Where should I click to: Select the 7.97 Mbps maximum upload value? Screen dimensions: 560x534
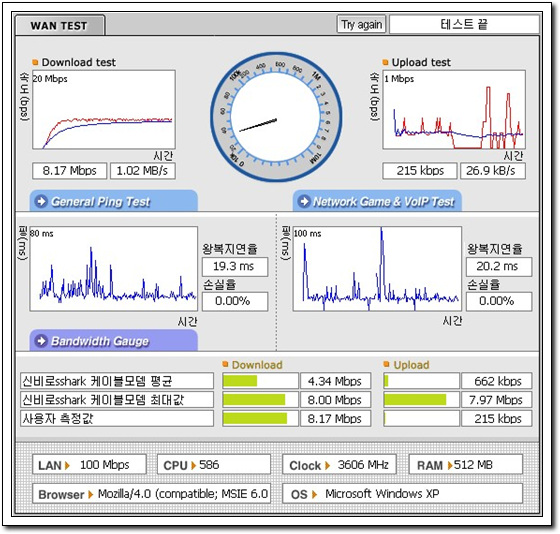pyautogui.click(x=497, y=400)
